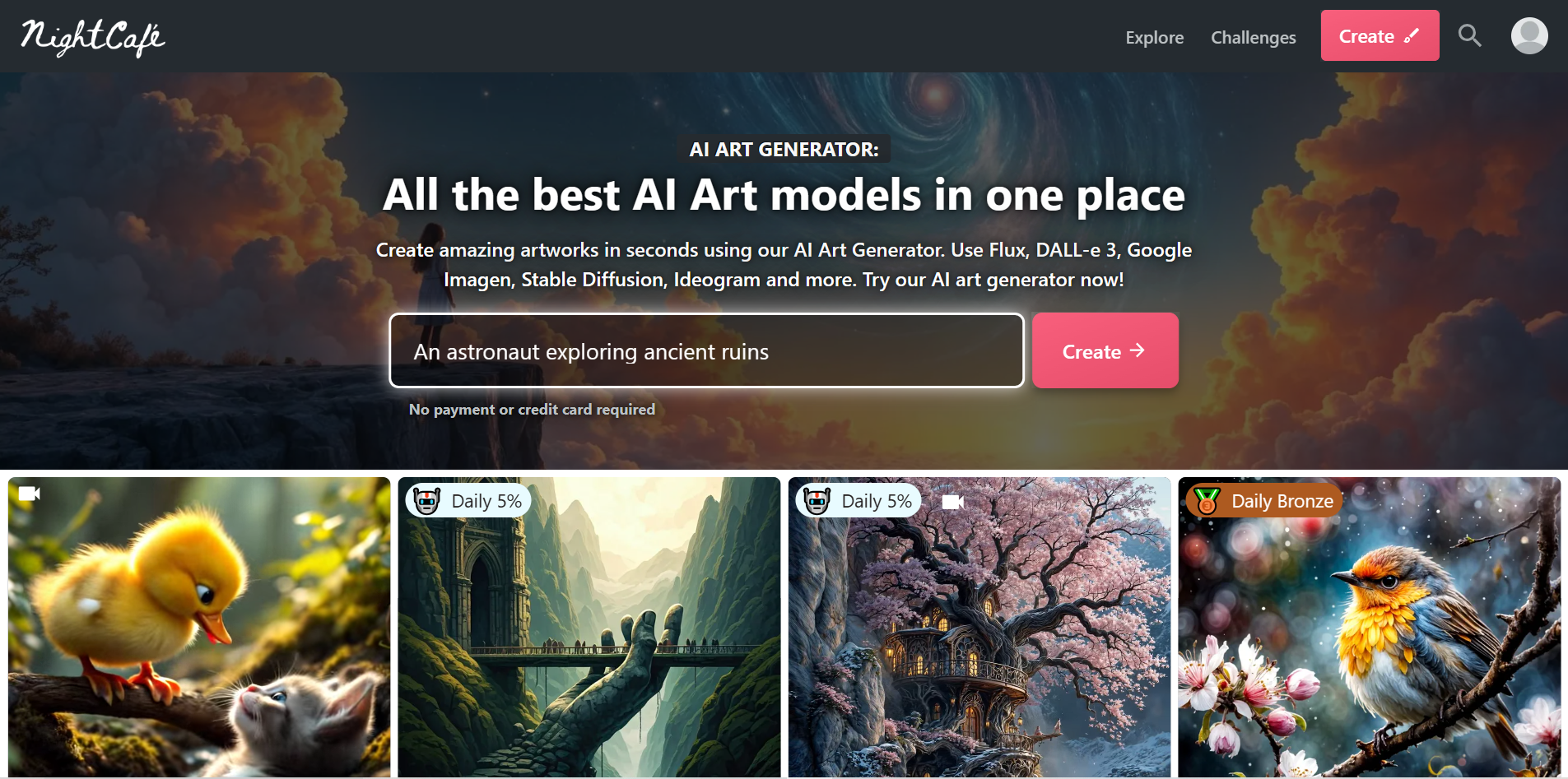This screenshot has width=1568, height=779.
Task: Click the Create arrow button beside prompt
Action: click(x=1105, y=350)
